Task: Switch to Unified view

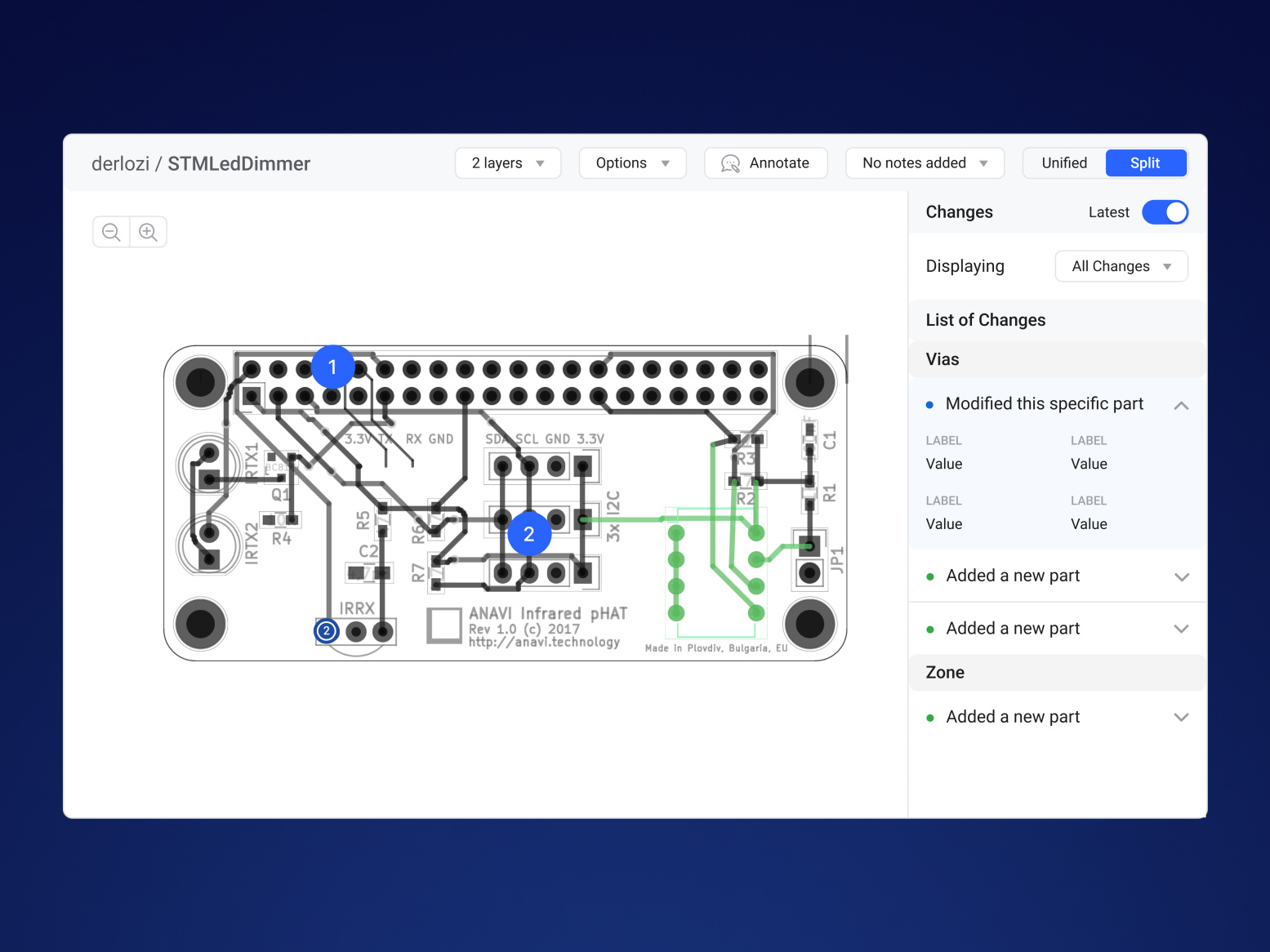Action: click(x=1063, y=162)
